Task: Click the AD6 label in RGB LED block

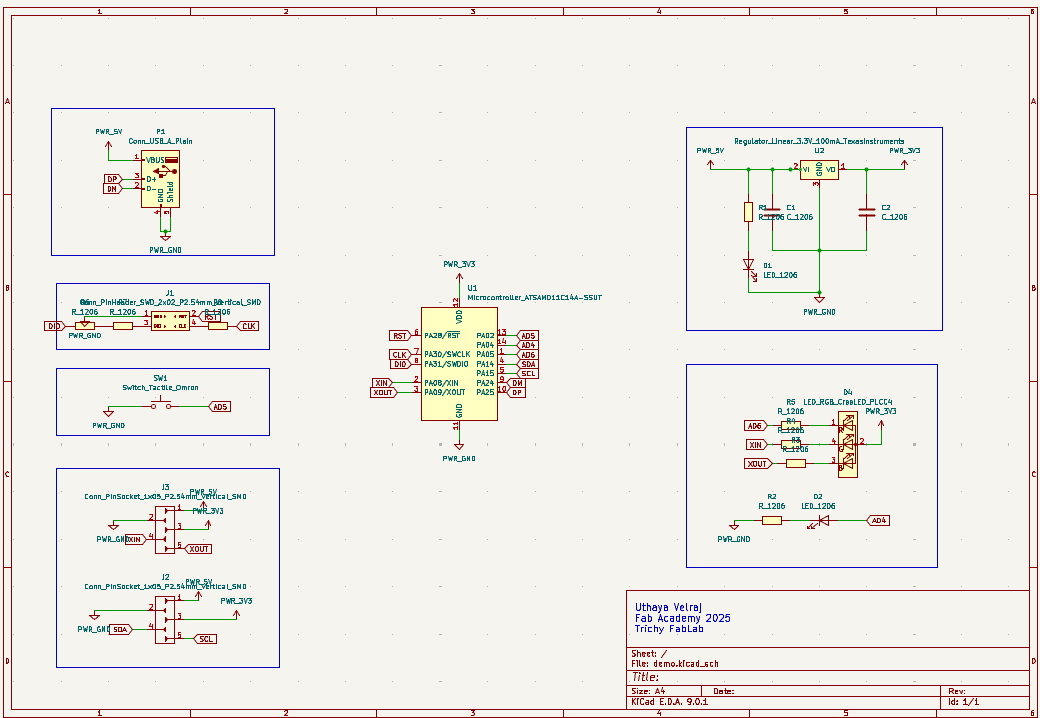Action: coord(755,426)
